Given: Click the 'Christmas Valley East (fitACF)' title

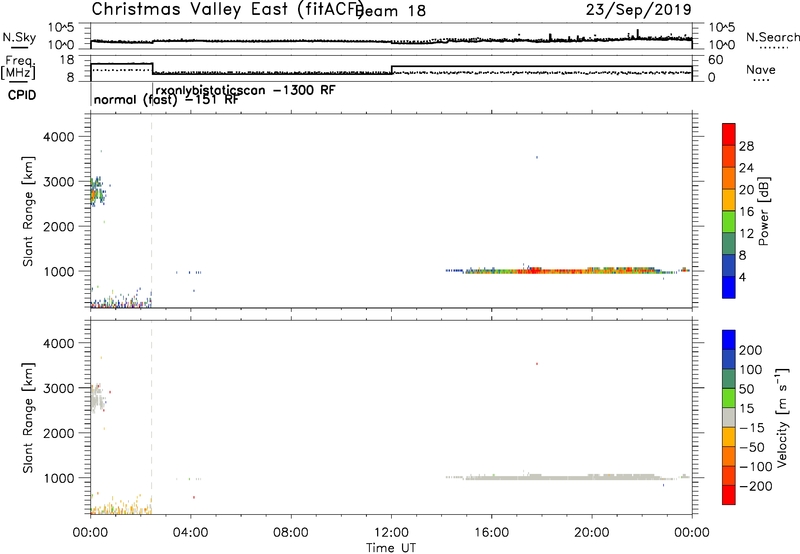Looking at the screenshot, I should [x=228, y=9].
